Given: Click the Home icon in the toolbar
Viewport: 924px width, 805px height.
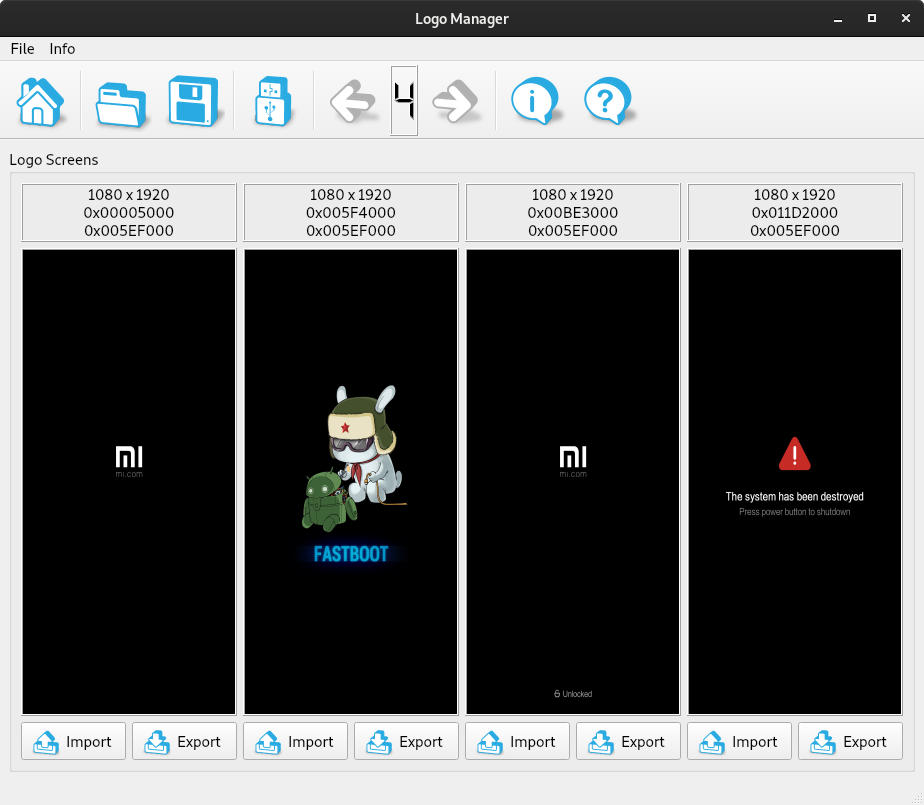Looking at the screenshot, I should 40,101.
